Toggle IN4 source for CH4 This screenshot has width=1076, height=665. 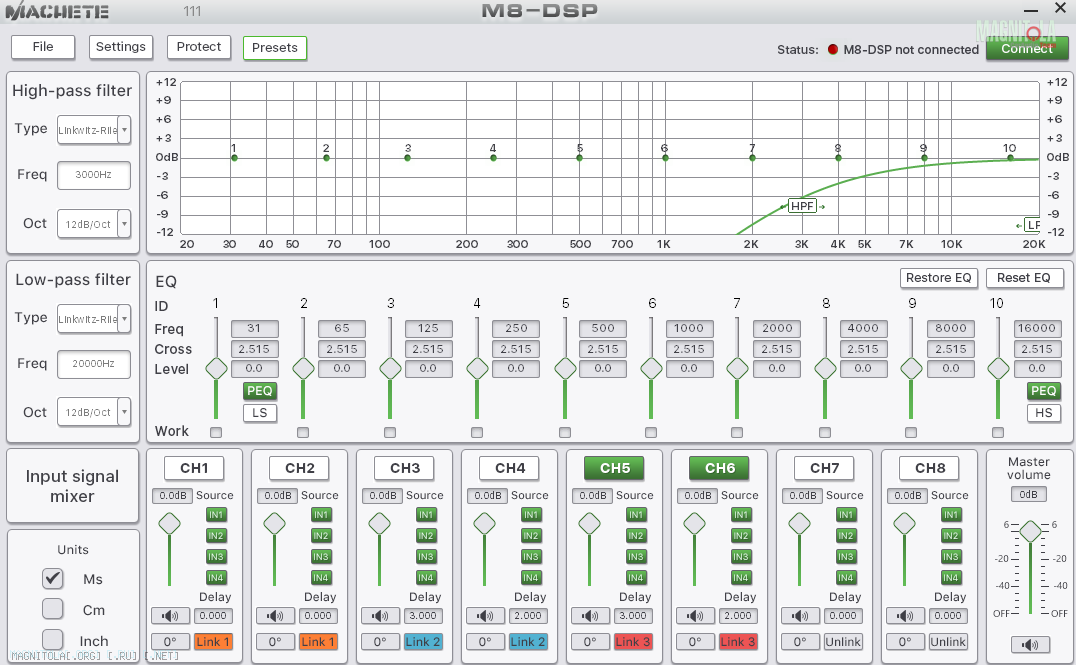pyautogui.click(x=530, y=578)
